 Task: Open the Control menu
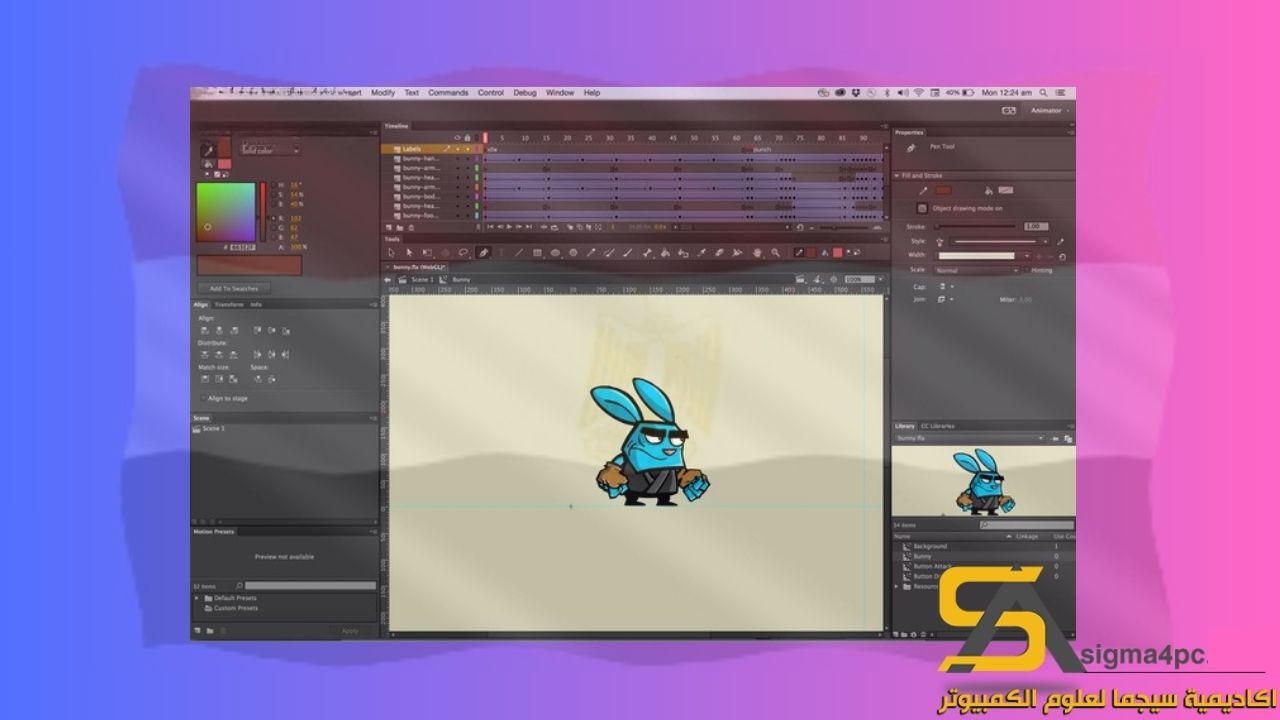pyautogui.click(x=491, y=92)
